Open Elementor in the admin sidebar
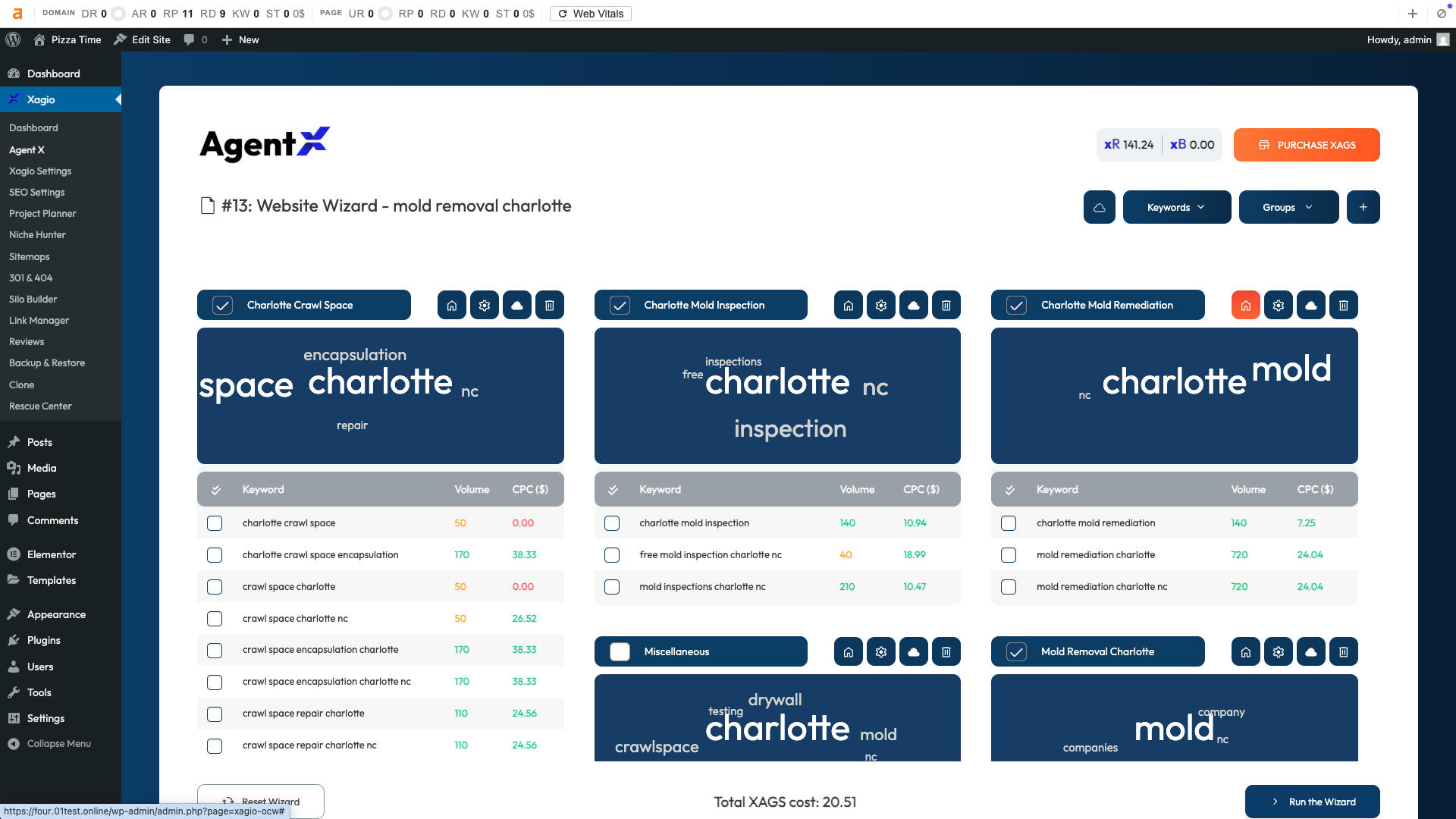The width and height of the screenshot is (1456, 819). tap(52, 554)
